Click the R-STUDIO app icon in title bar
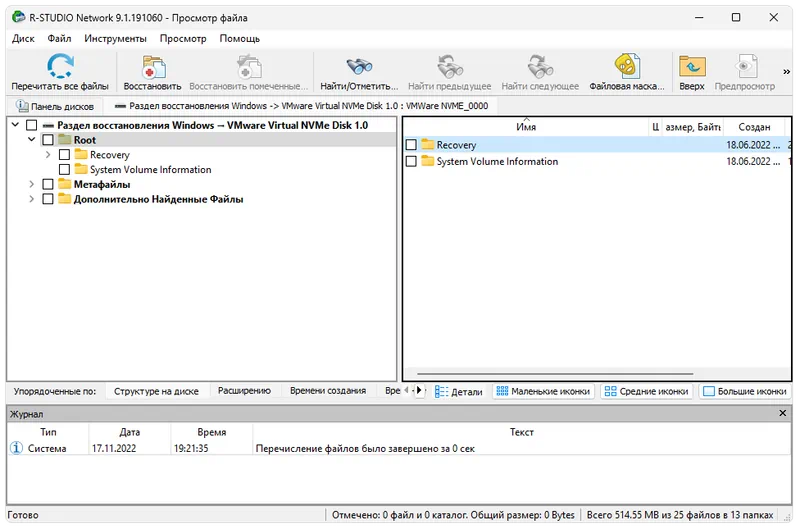 click(18, 17)
